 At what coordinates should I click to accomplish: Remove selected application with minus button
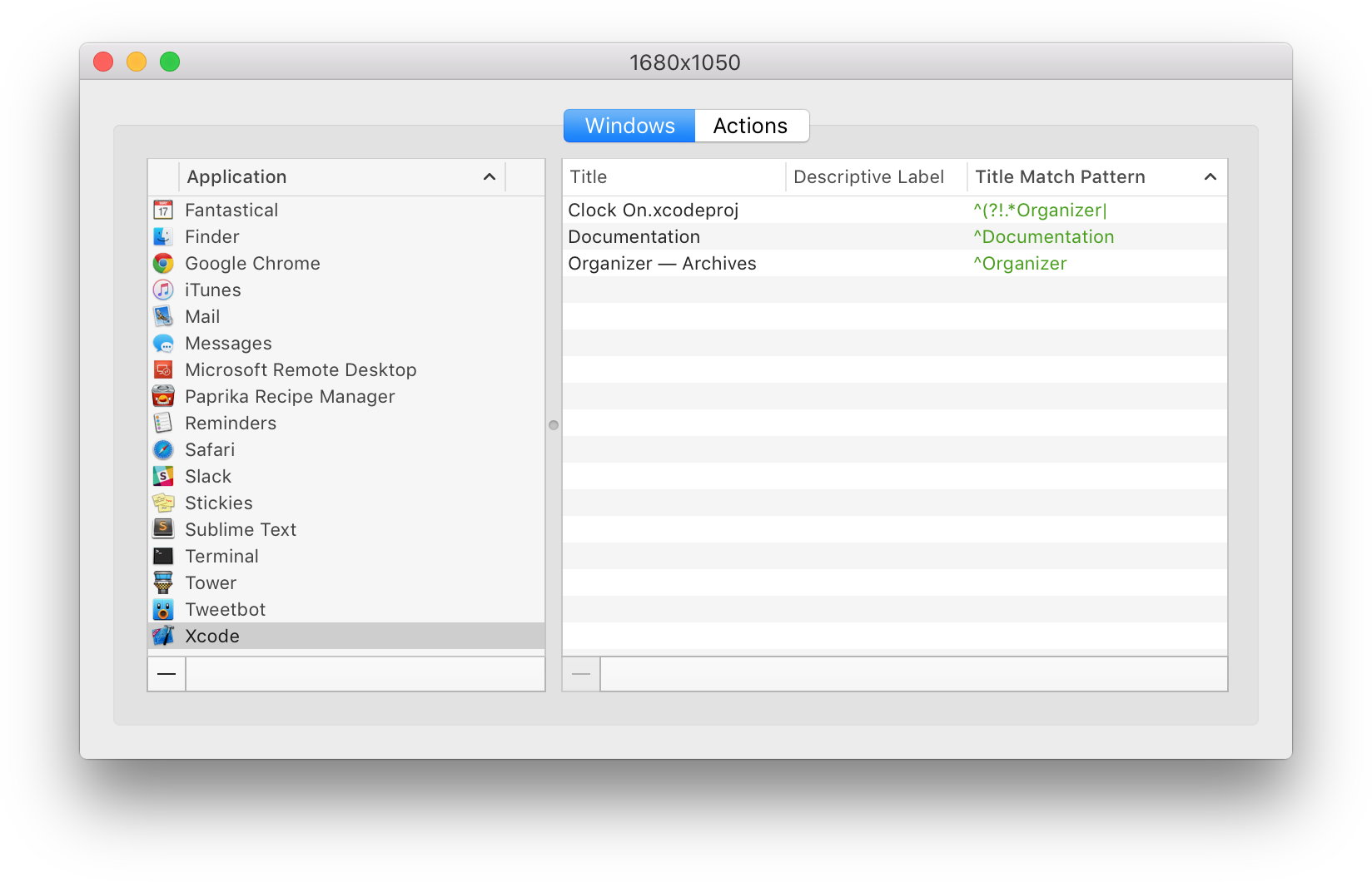coord(166,674)
